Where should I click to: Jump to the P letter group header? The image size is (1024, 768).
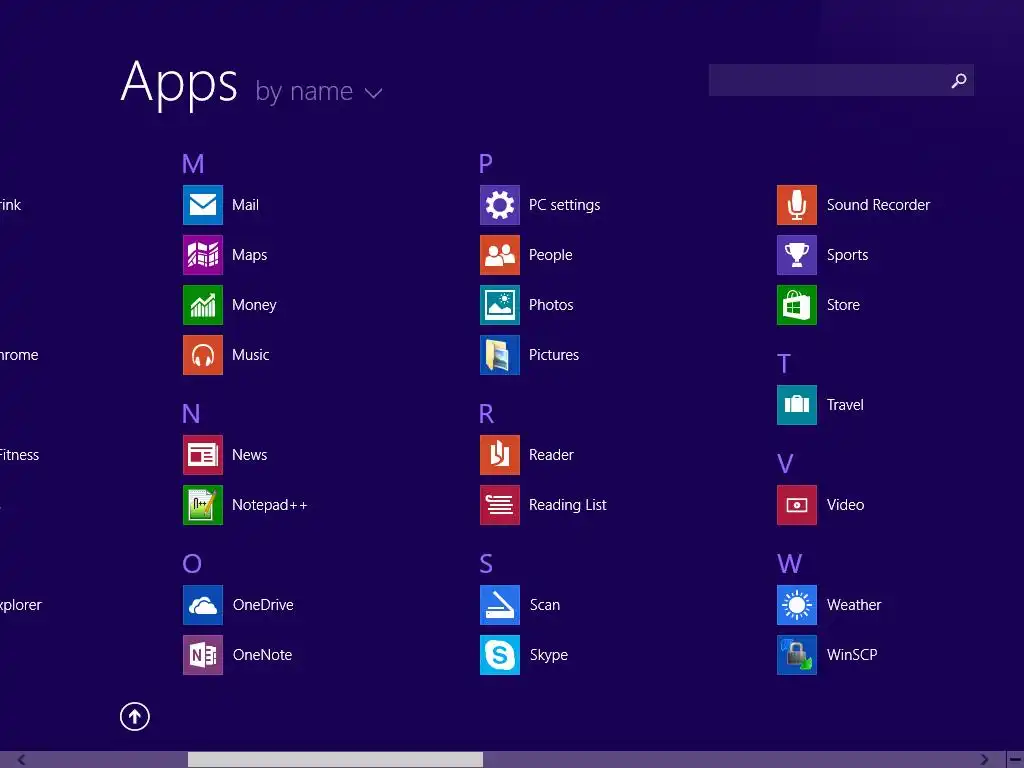(x=485, y=163)
